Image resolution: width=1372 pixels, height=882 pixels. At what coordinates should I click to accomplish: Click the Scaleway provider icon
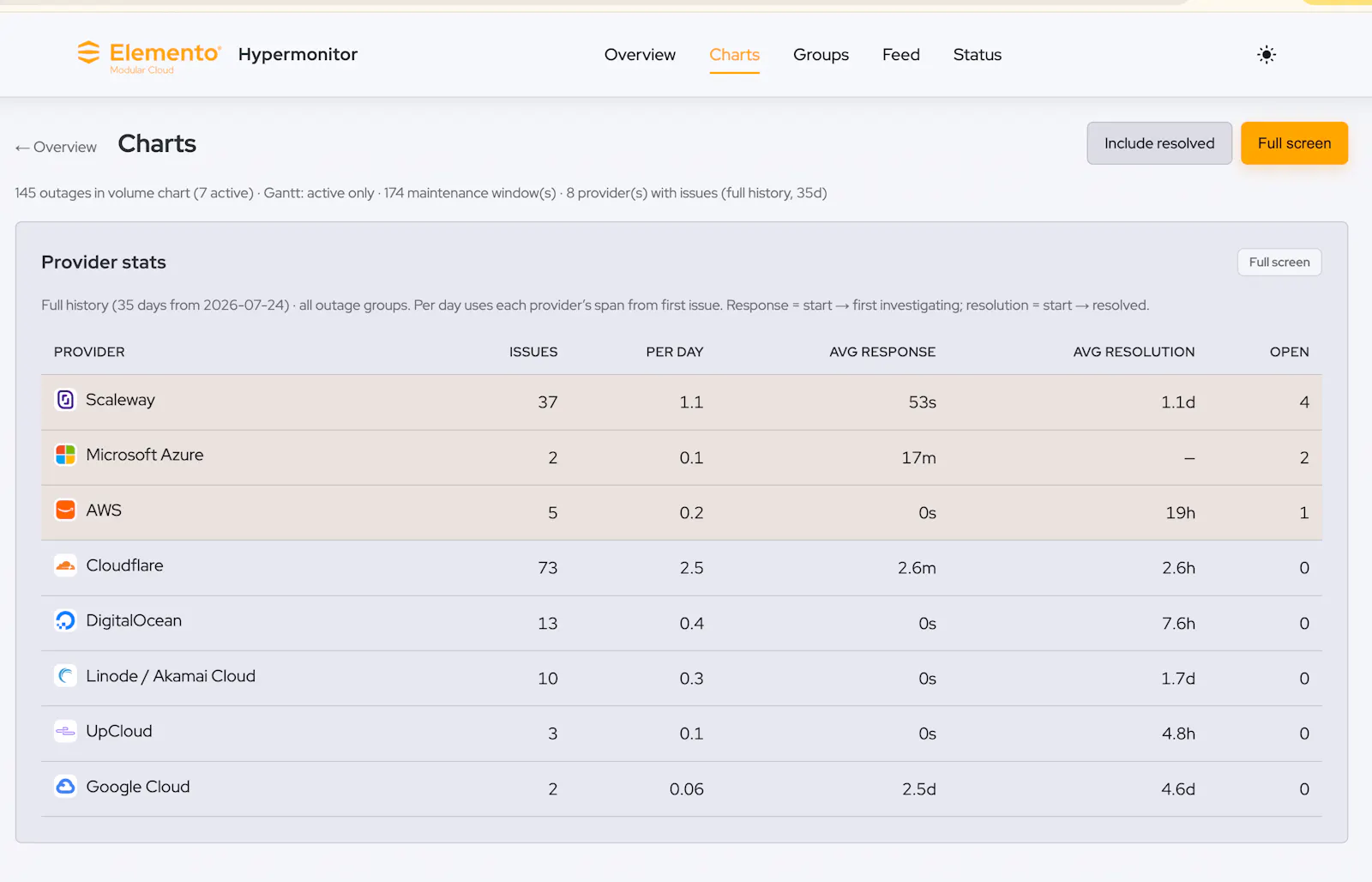point(65,400)
